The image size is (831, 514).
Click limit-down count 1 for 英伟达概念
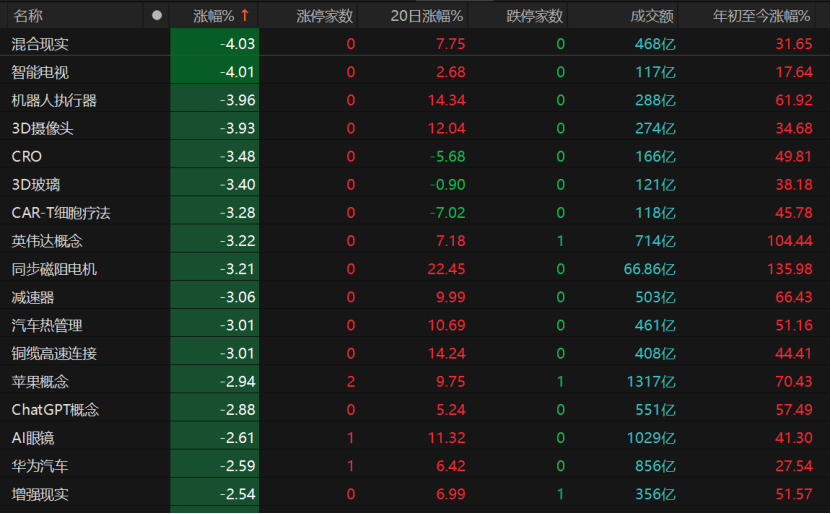point(560,241)
